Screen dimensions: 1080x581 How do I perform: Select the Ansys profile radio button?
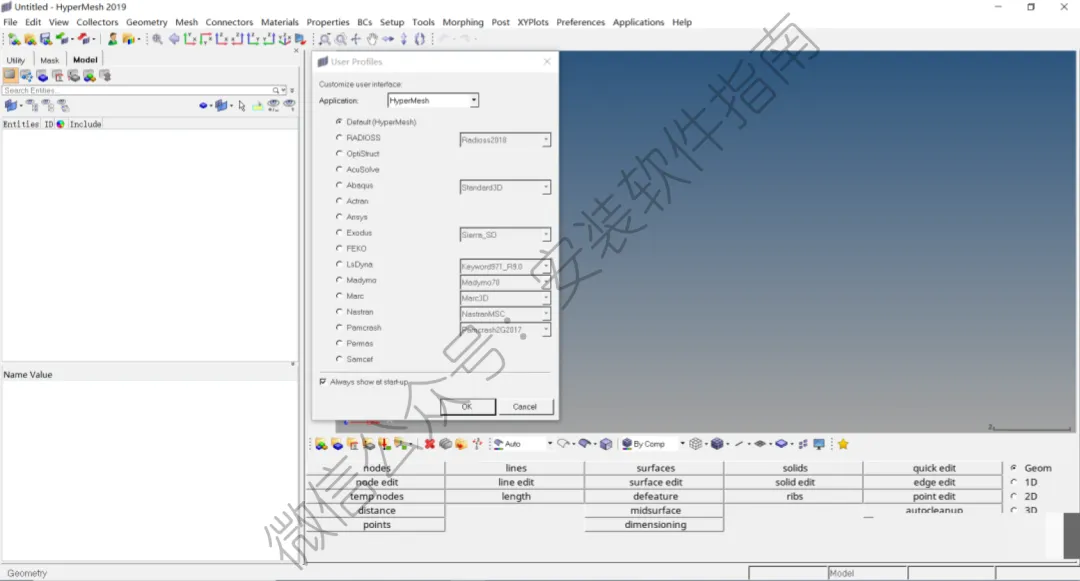coord(339,217)
